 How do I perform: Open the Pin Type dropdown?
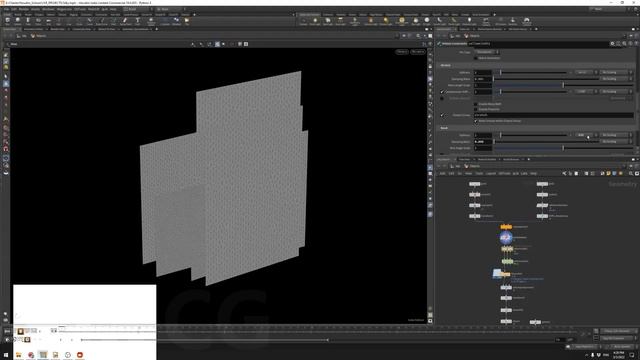click(x=487, y=52)
